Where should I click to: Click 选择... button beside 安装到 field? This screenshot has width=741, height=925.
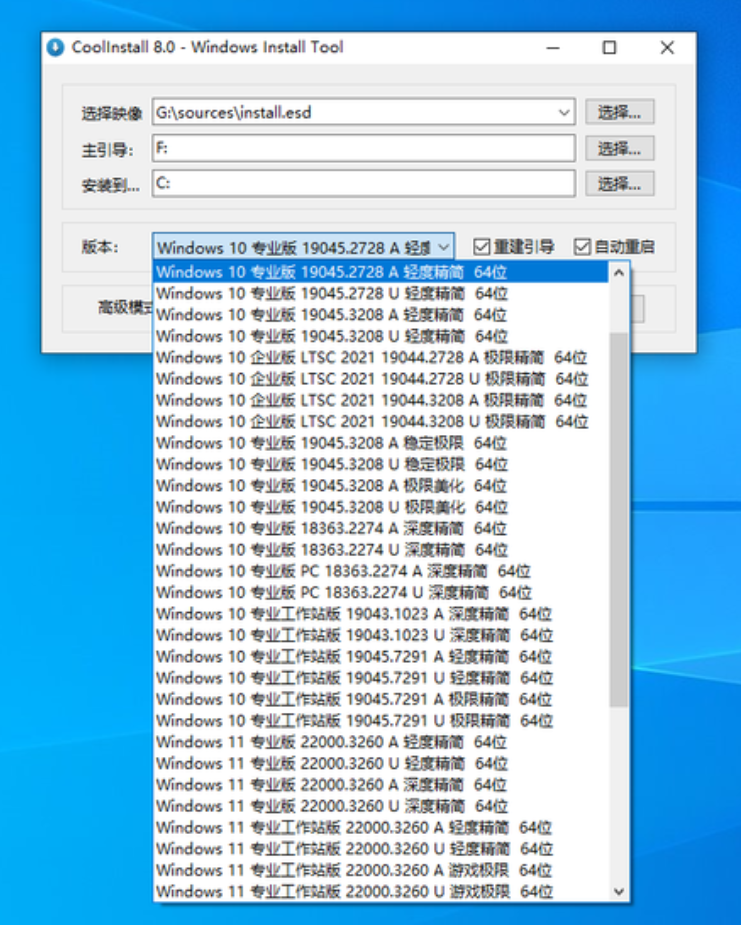coord(619,184)
